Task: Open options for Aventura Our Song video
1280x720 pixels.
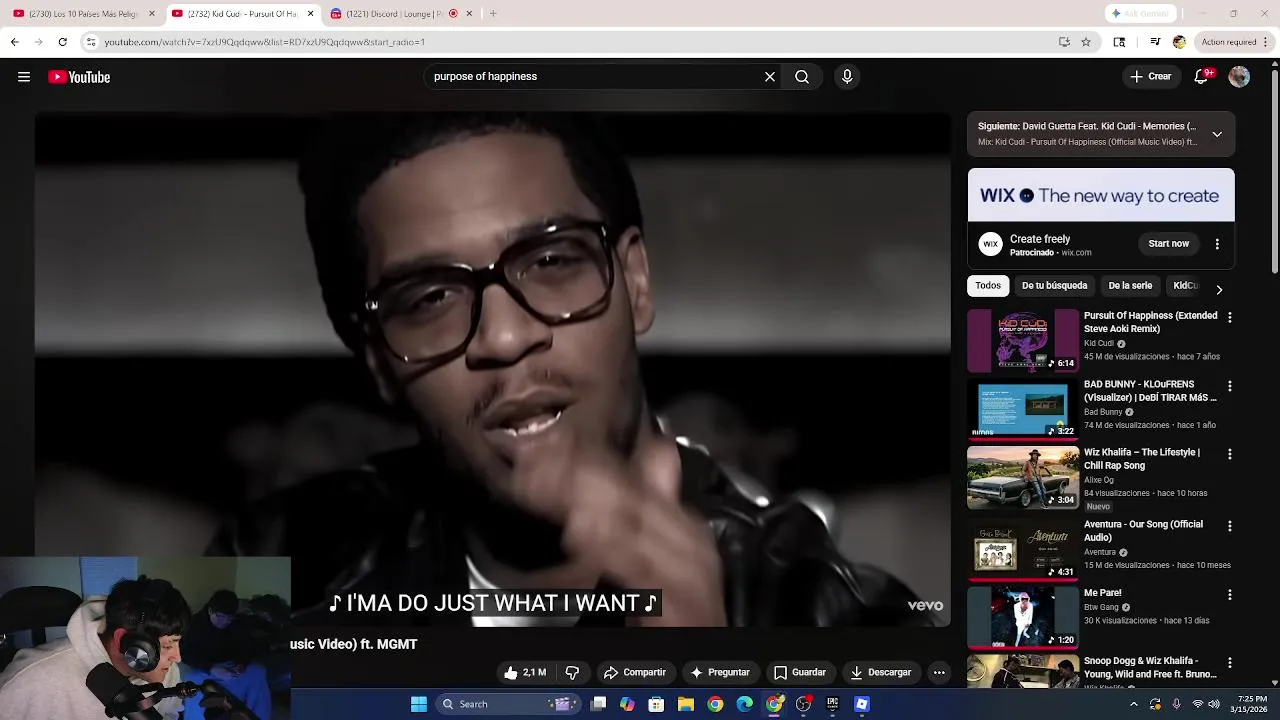Action: (1230, 526)
